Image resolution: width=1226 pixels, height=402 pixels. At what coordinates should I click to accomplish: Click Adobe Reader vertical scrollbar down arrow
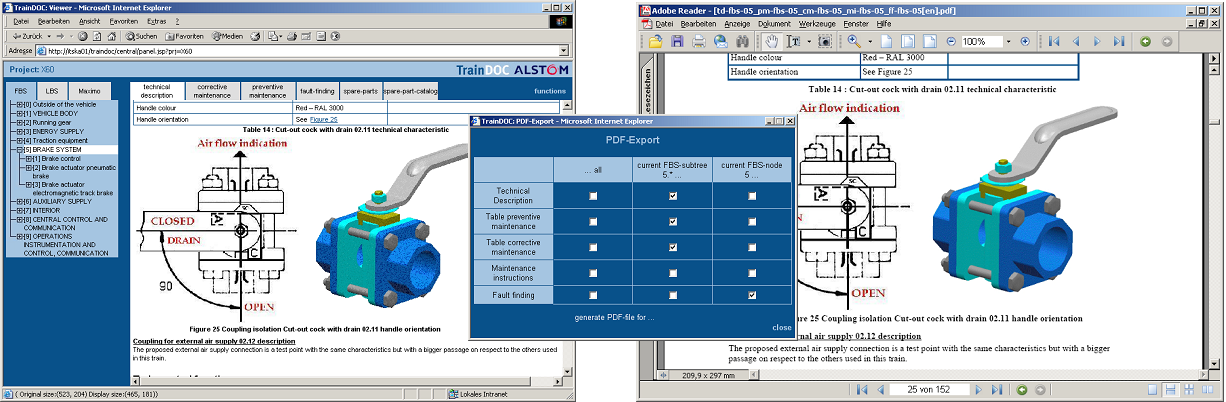click(x=1215, y=364)
